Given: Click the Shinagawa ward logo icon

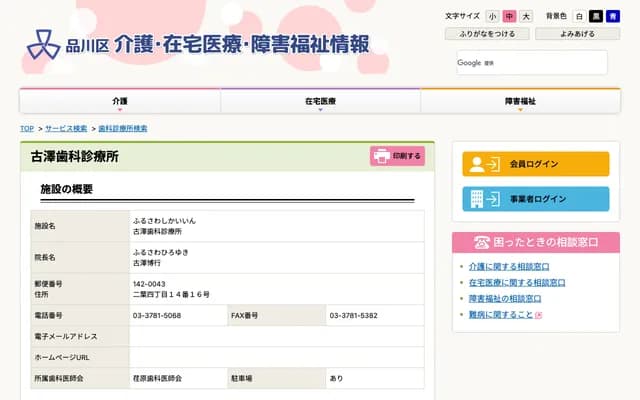Looking at the screenshot, I should pyautogui.click(x=42, y=45).
